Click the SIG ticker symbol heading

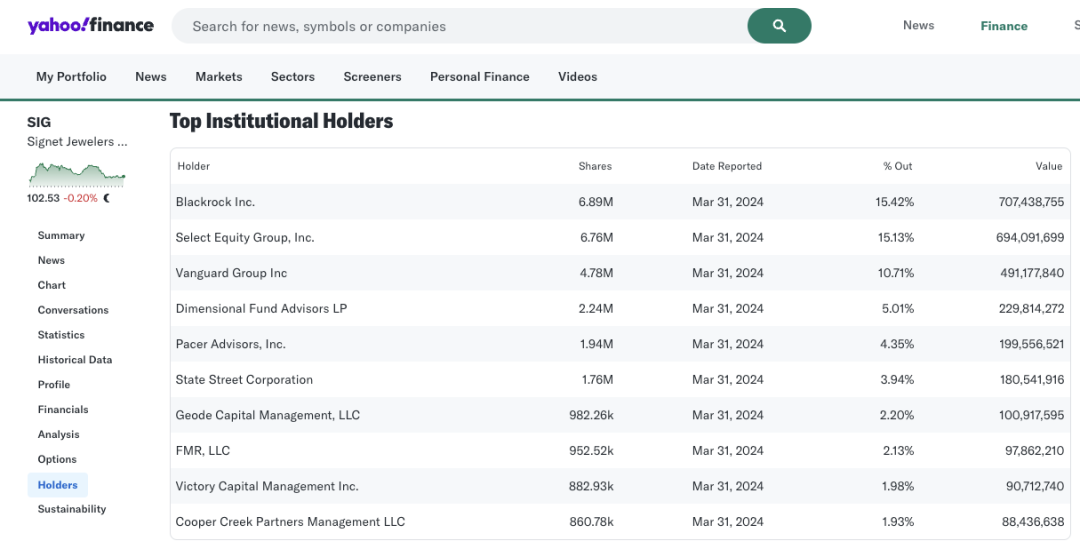tap(39, 122)
